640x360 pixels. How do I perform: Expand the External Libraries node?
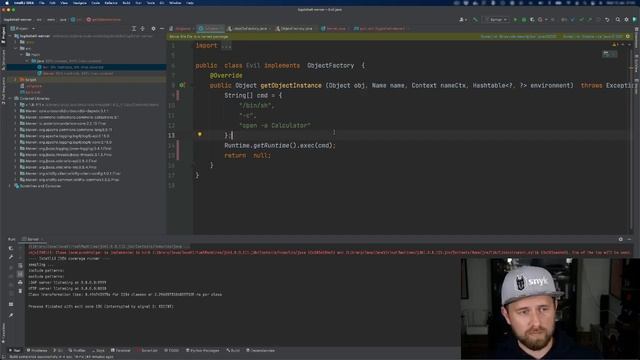coord(11,98)
